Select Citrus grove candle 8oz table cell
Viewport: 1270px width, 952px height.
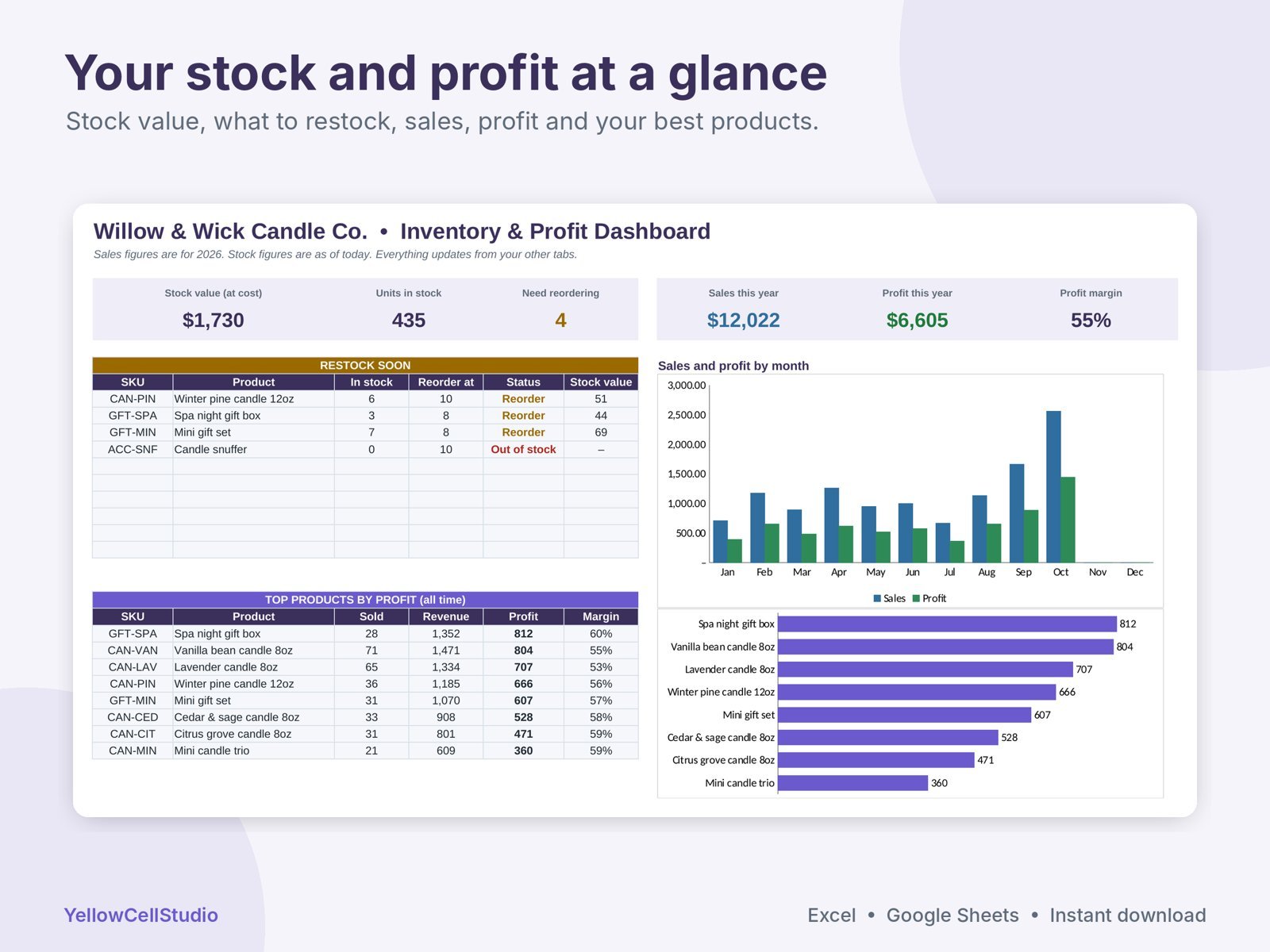coord(253,734)
